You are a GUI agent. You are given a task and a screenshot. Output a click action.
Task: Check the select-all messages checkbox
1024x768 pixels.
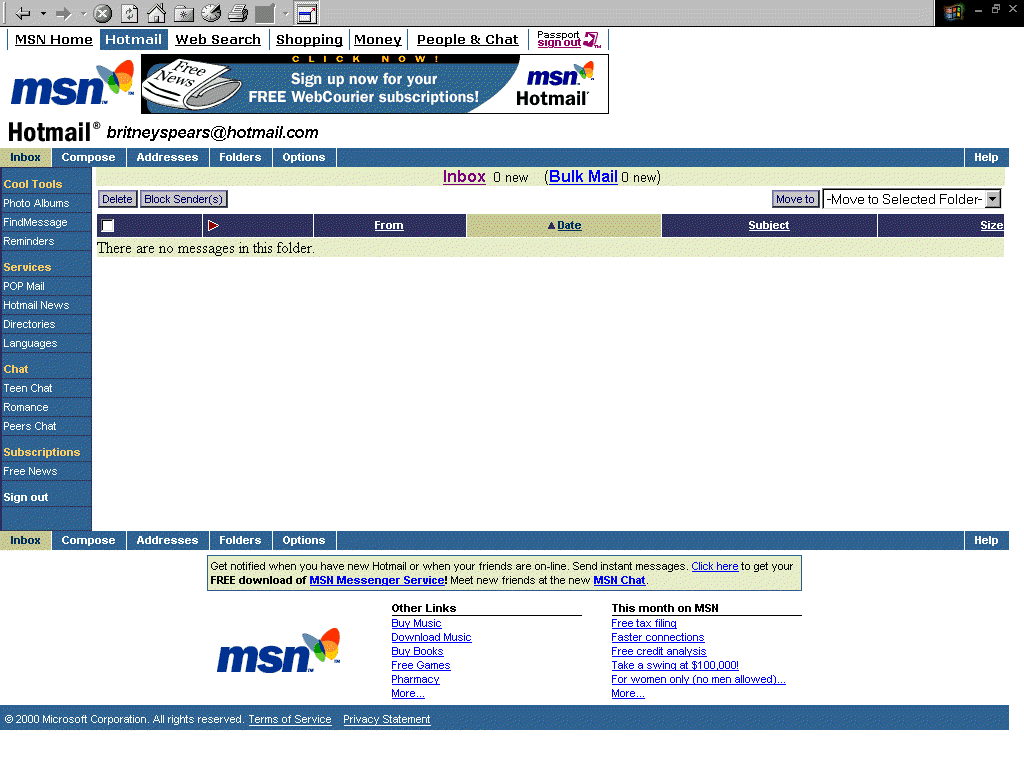pos(108,226)
